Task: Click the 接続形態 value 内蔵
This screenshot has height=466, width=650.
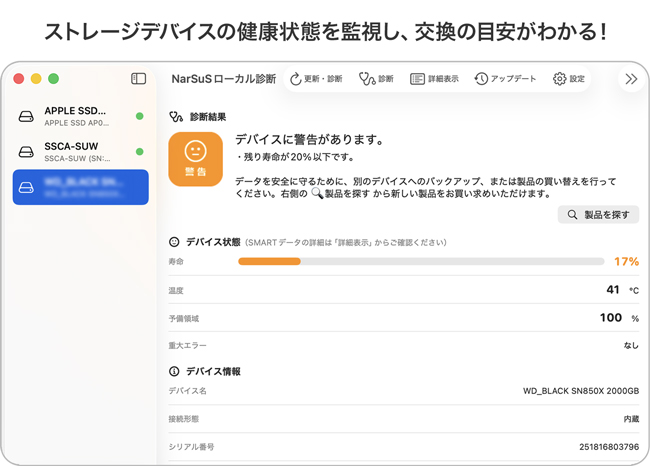Action: click(631, 419)
